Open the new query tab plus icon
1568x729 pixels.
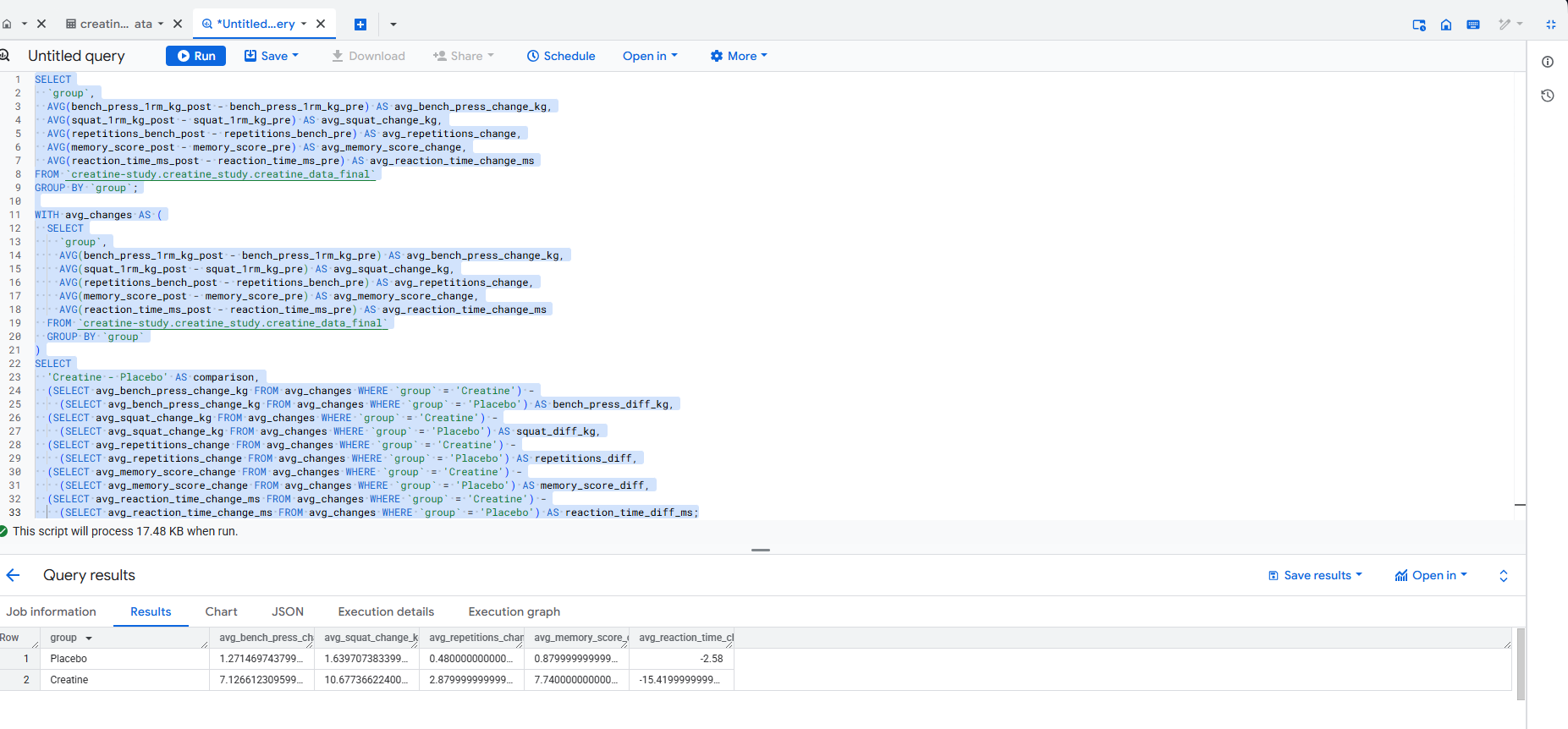point(360,25)
